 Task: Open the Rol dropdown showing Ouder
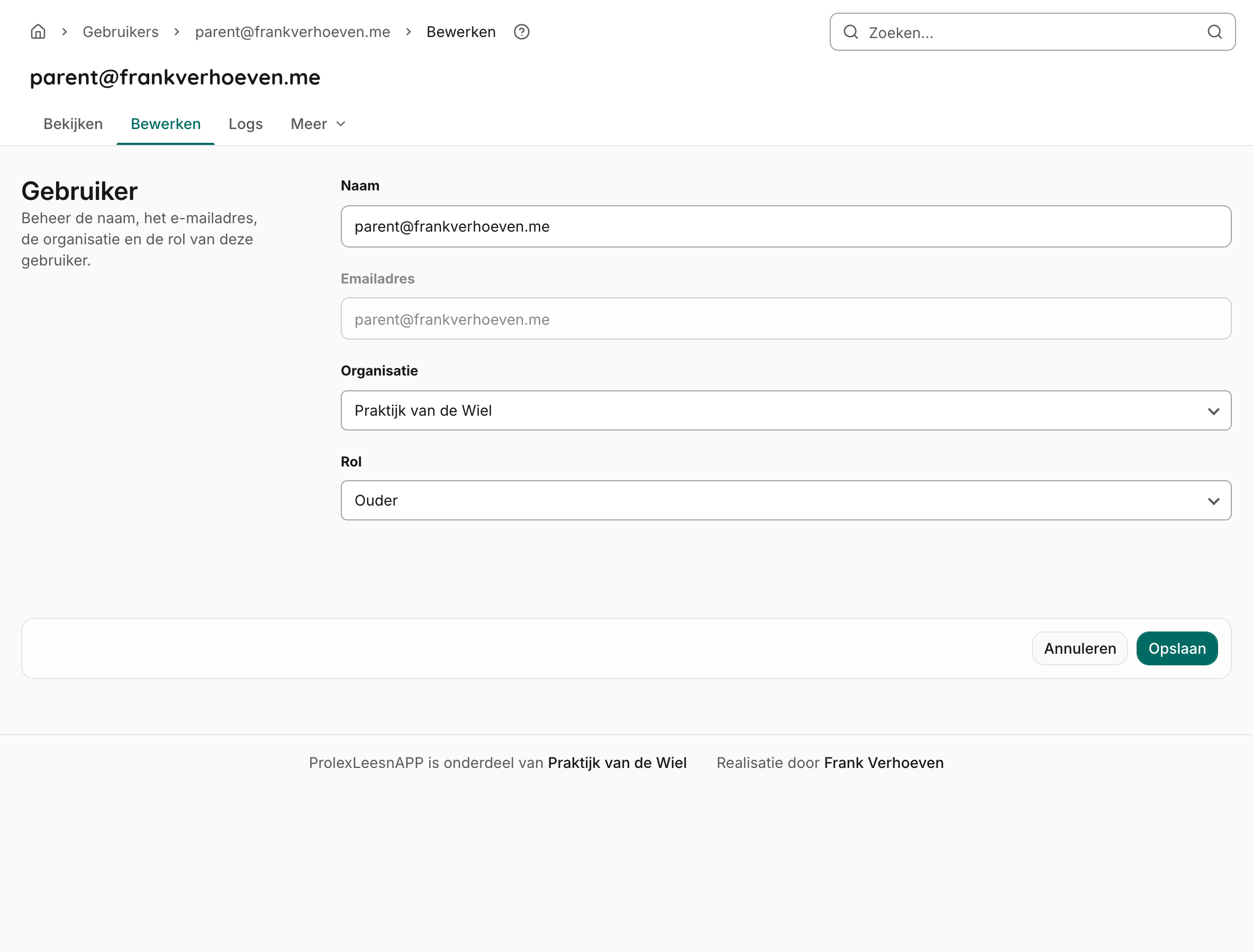pyautogui.click(x=786, y=500)
